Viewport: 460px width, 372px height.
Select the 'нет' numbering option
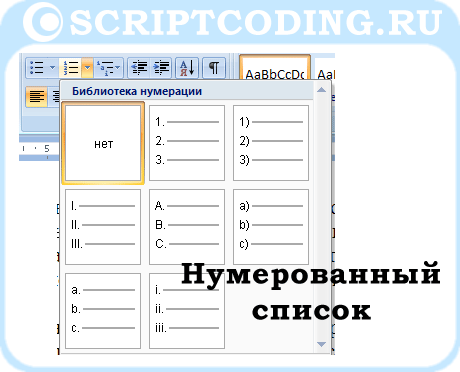coord(103,143)
